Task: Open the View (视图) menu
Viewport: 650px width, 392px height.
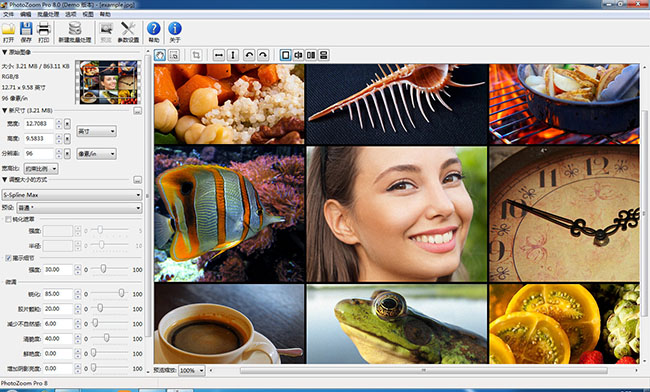Action: point(88,15)
